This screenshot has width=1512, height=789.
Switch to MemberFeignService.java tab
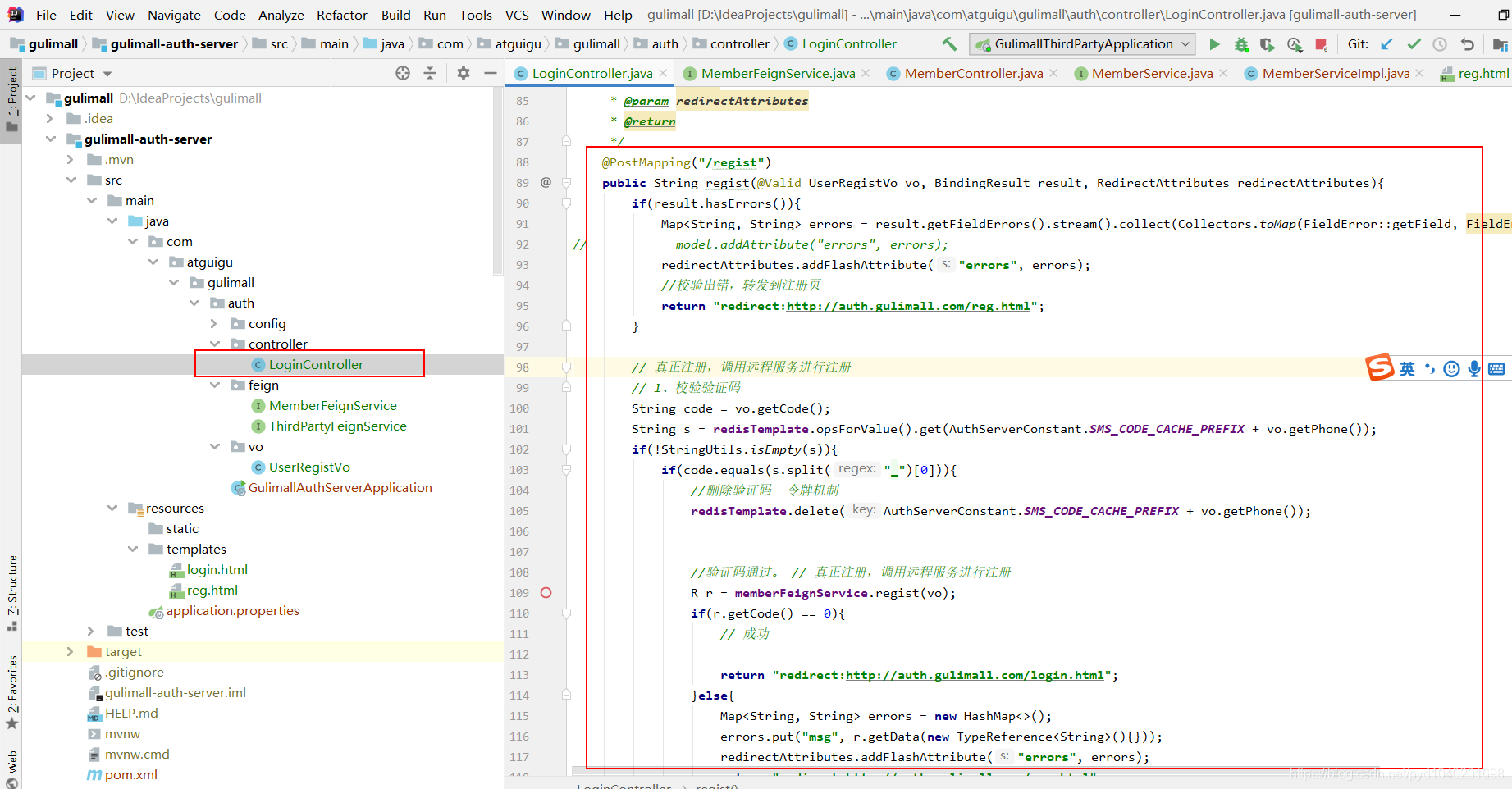tap(778, 73)
